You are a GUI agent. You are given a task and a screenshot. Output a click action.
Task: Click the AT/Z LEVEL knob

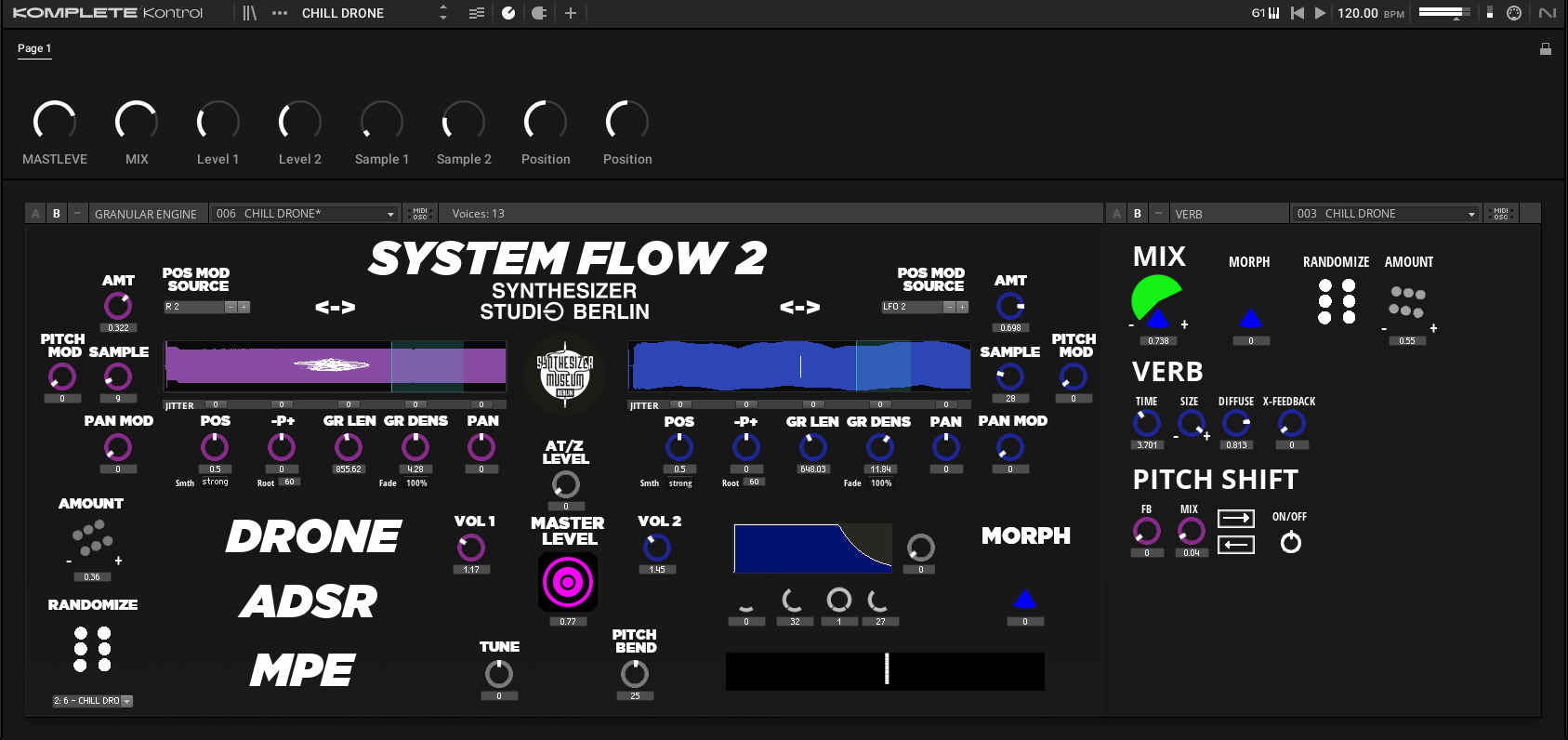coord(565,484)
